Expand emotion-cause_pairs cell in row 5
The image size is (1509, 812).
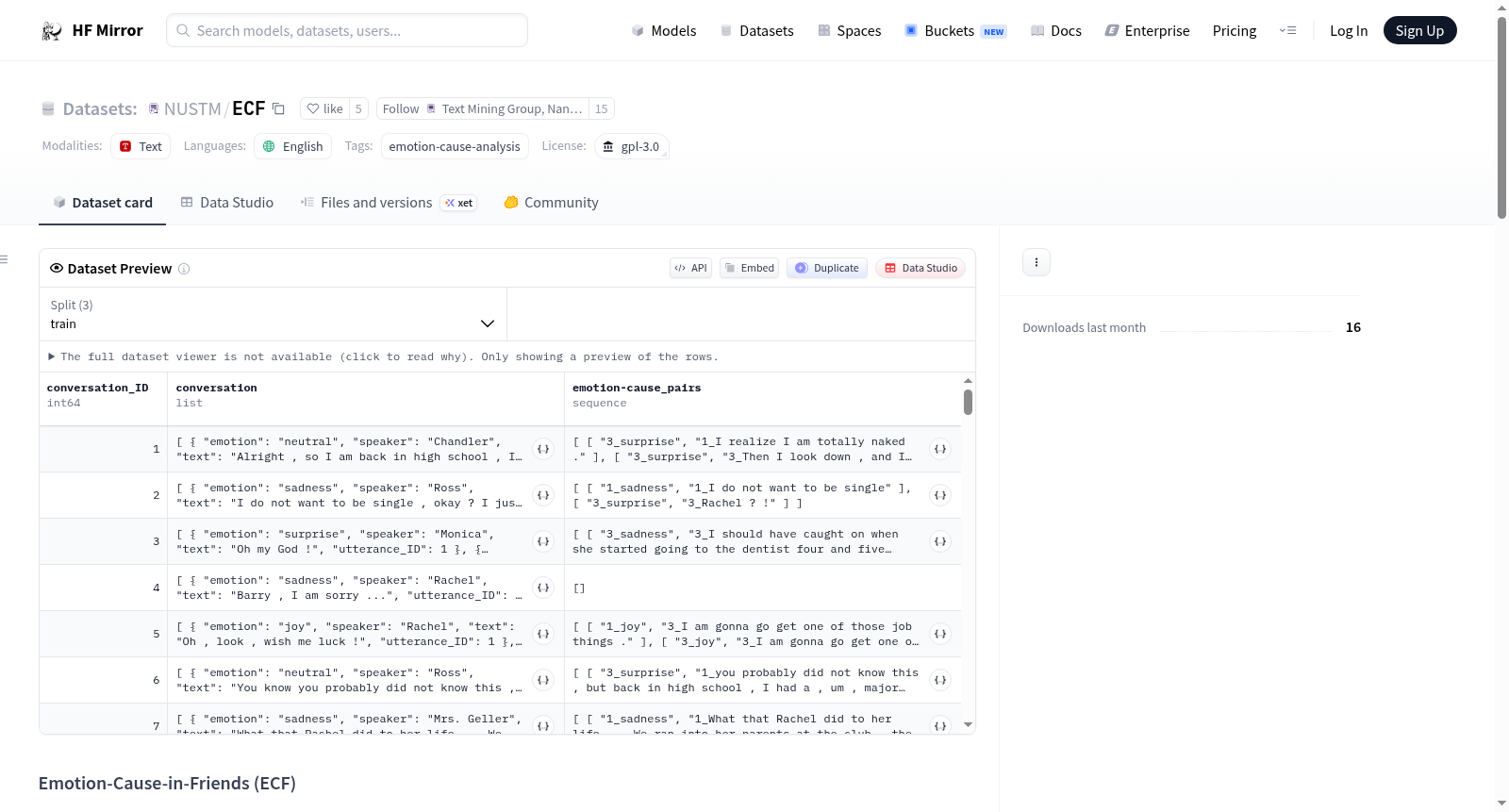pyautogui.click(x=940, y=634)
